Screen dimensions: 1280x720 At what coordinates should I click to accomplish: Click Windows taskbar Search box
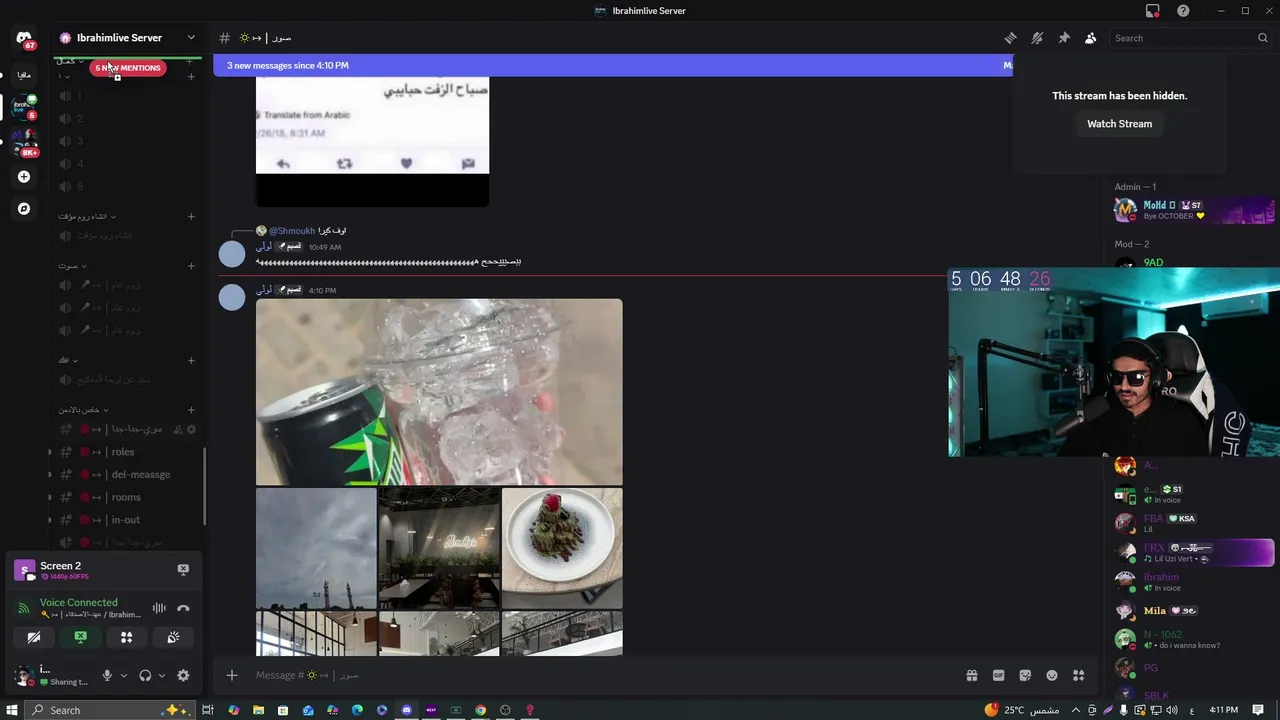point(108,710)
